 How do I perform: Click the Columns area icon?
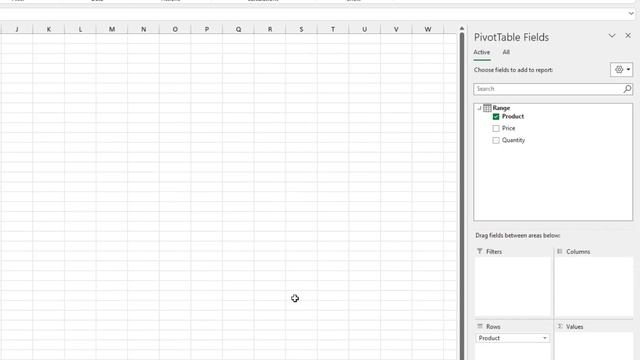560,251
